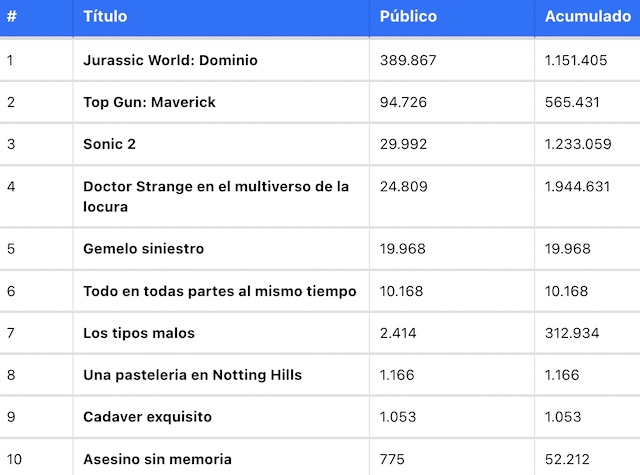This screenshot has height=475, width=640.
Task: Open Doctor Strange en el multiverso title
Action: click(x=216, y=197)
